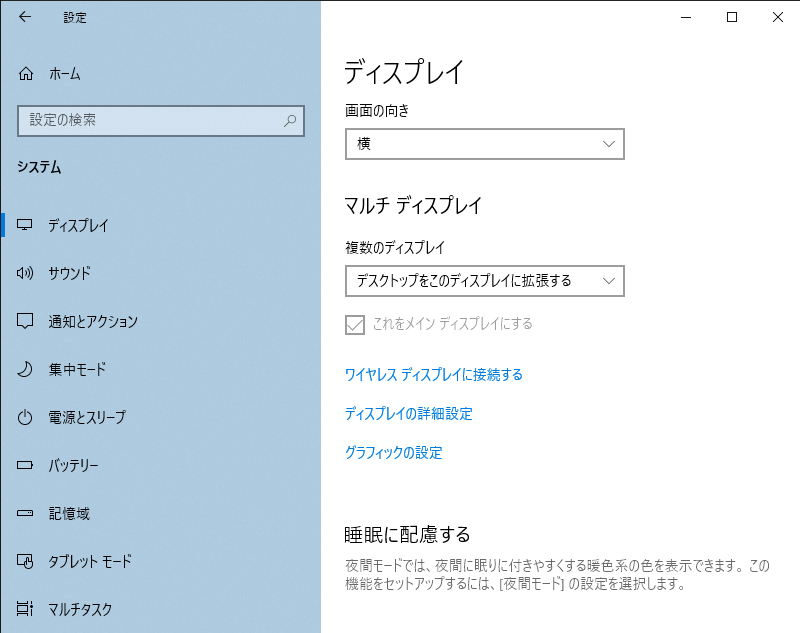Close the 設定 window
The image size is (800, 633).
[x=778, y=17]
